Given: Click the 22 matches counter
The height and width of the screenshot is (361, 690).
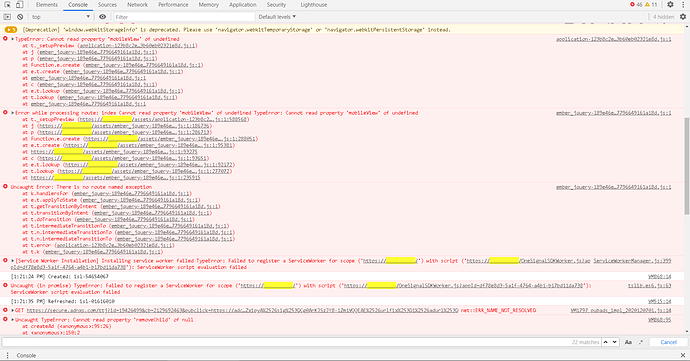Looking at the screenshot, I should (585, 342).
